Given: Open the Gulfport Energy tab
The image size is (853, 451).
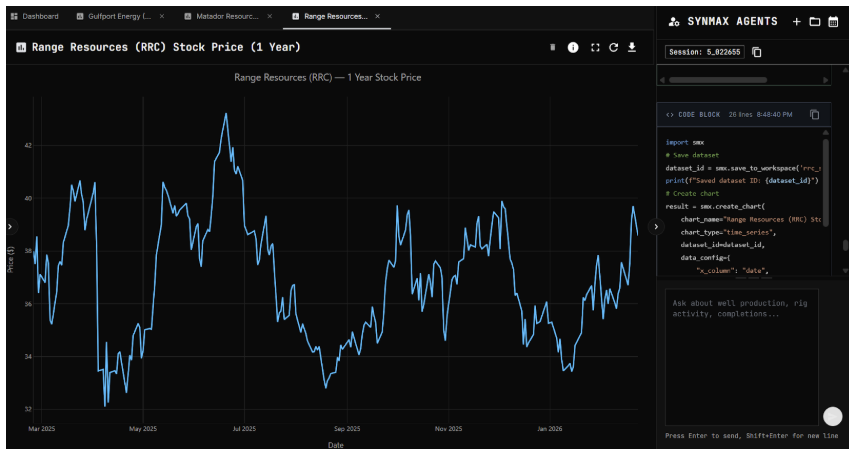Looking at the screenshot, I should [112, 16].
